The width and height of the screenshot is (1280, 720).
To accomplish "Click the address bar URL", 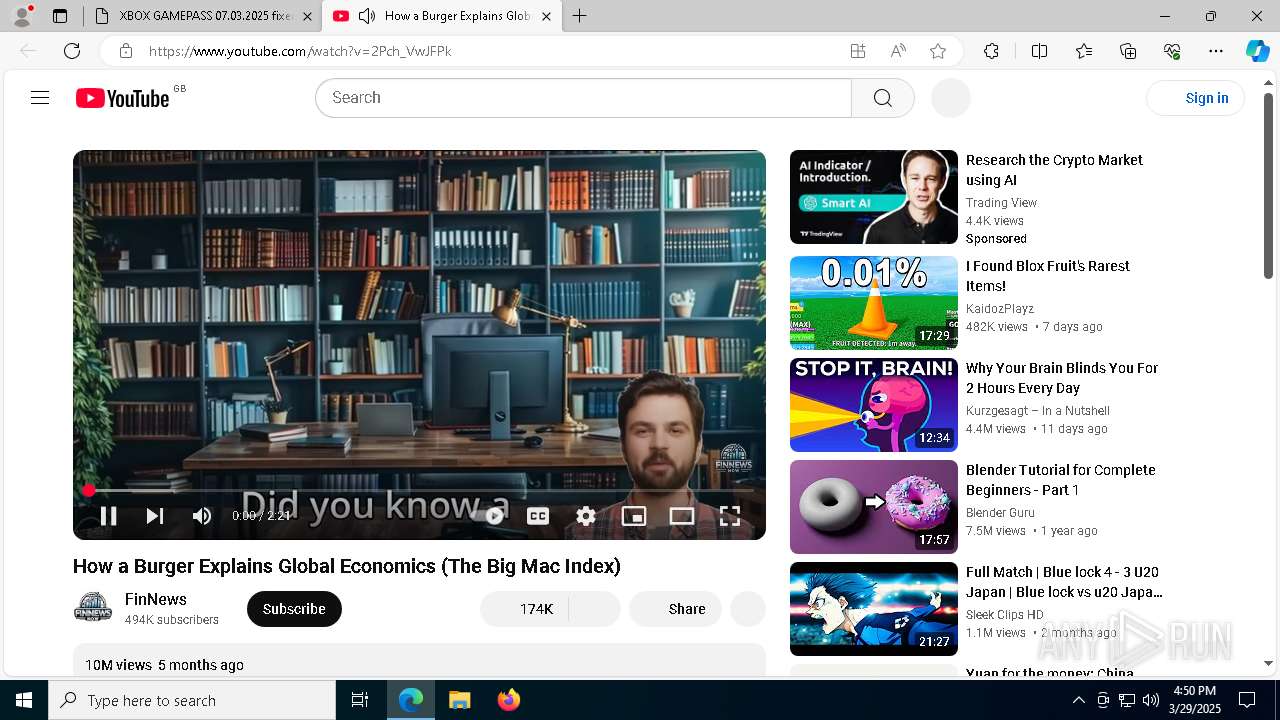I will click(x=300, y=51).
